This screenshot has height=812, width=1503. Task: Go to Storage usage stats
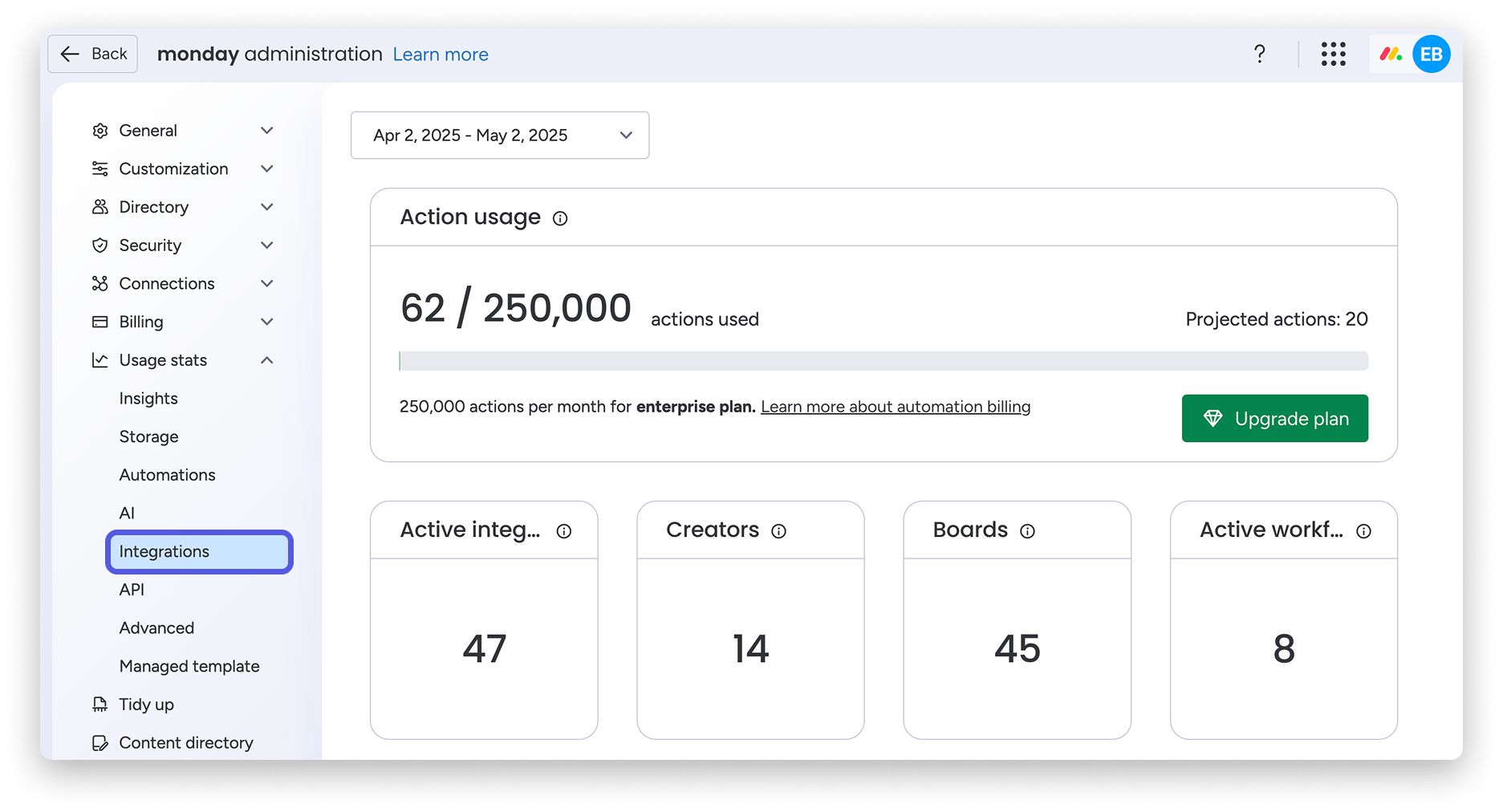(x=148, y=436)
